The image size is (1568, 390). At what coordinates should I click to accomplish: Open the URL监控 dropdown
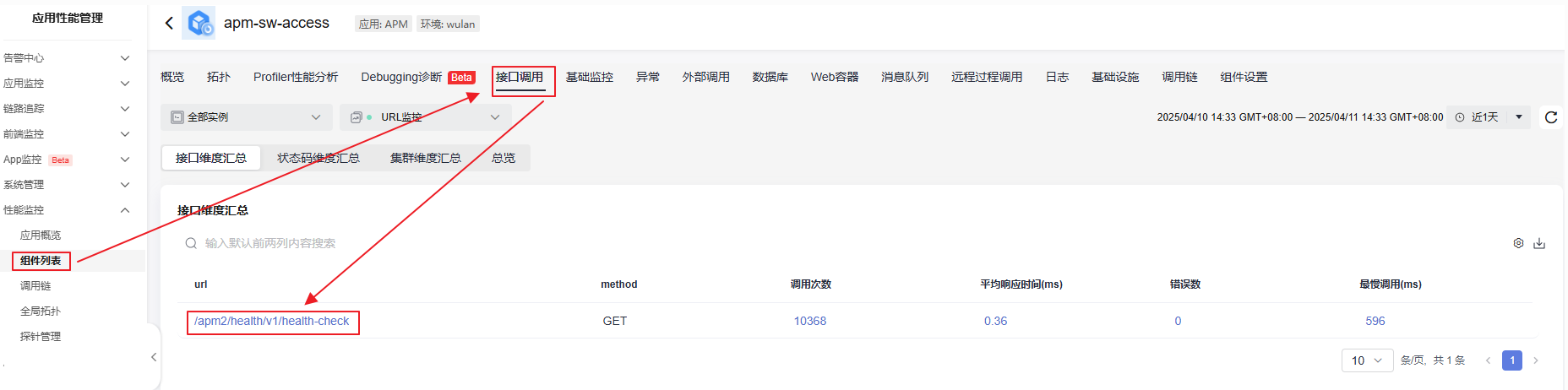tap(426, 117)
